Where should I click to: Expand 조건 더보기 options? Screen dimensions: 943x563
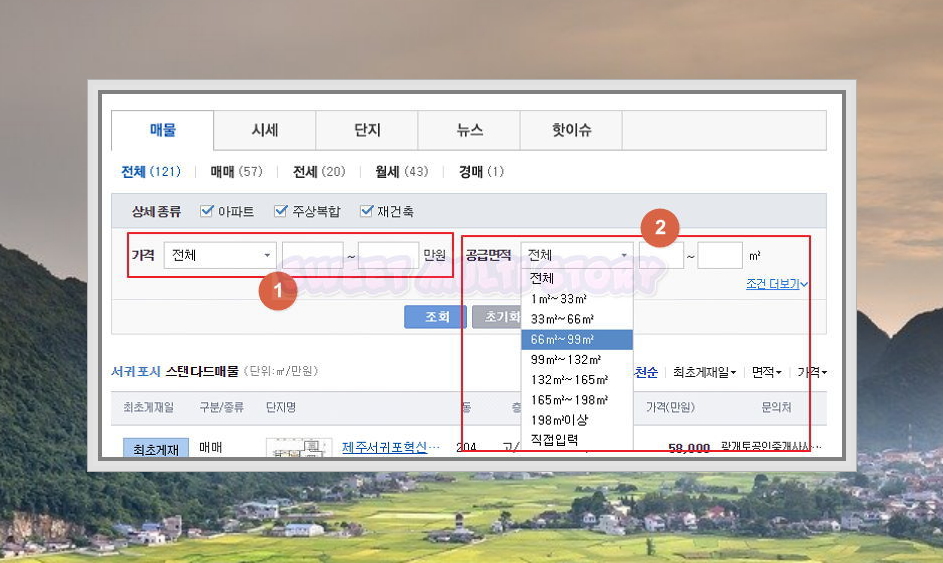[x=776, y=284]
